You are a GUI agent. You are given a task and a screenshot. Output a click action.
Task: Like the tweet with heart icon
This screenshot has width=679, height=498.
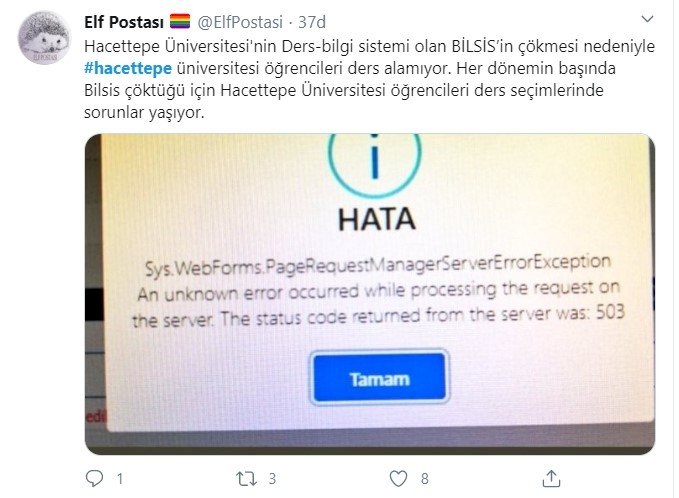tap(398, 479)
